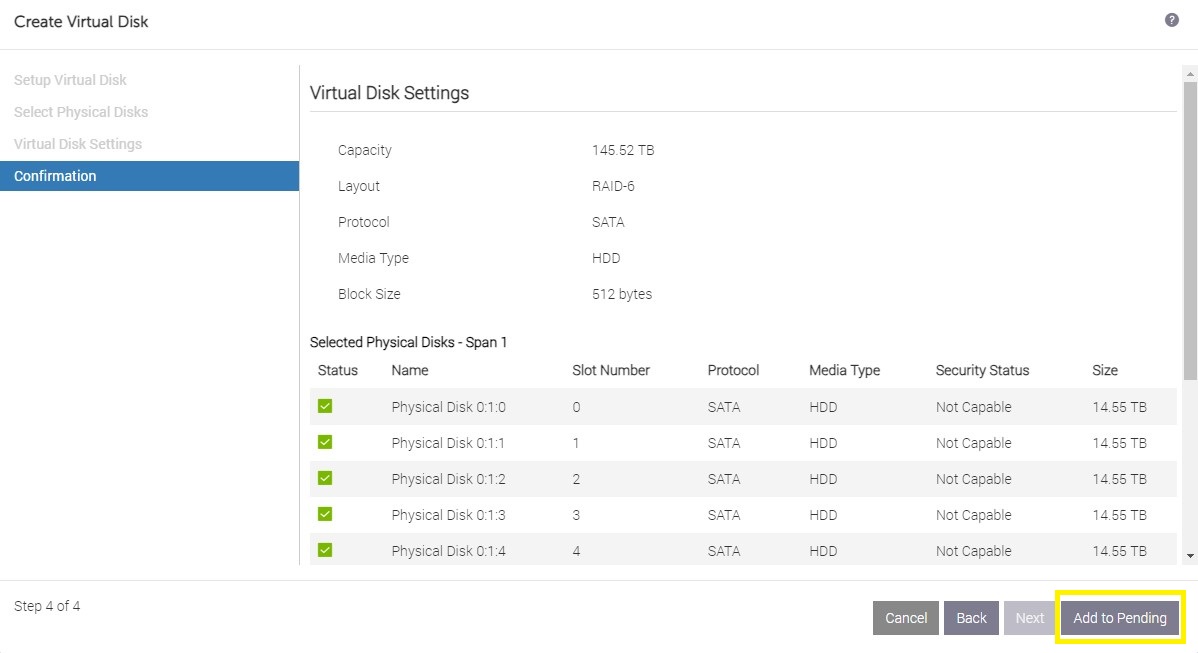Go Back to the previous step
Screen dimensions: 1198x653
pos(971,618)
